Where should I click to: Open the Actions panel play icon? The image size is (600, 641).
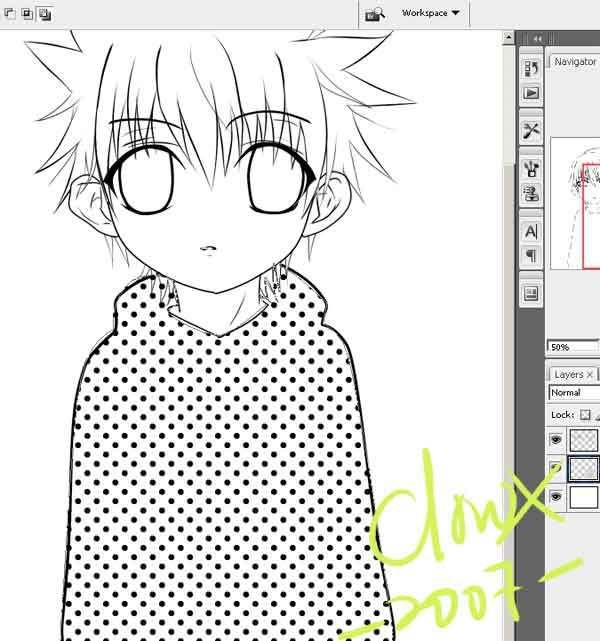[531, 93]
